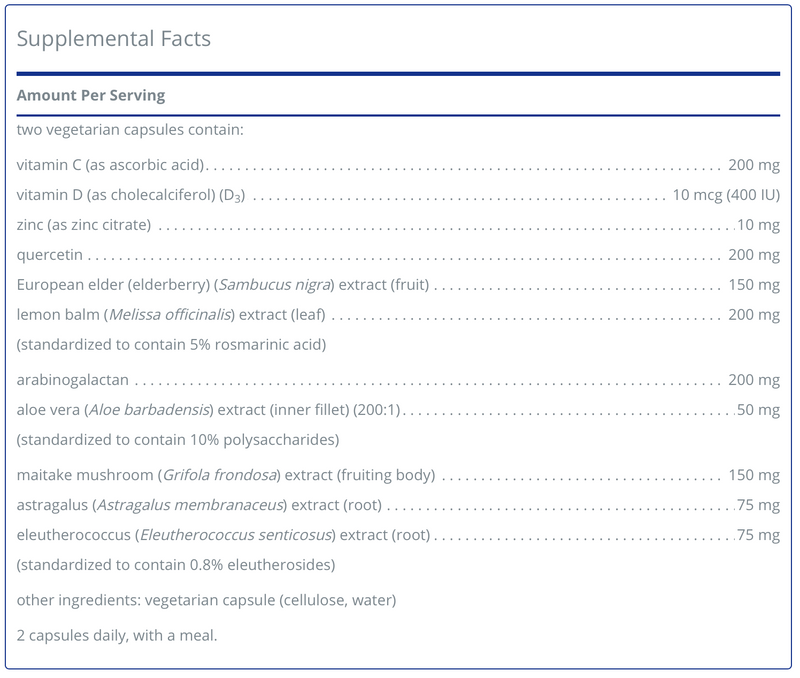
Task: Click the other ingredients vegetarian capsule line
Action: coord(207,600)
